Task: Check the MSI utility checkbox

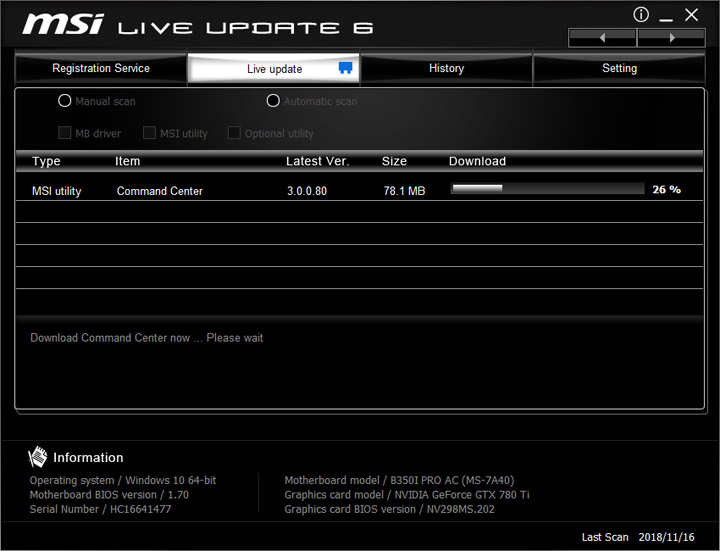Action: (x=149, y=133)
